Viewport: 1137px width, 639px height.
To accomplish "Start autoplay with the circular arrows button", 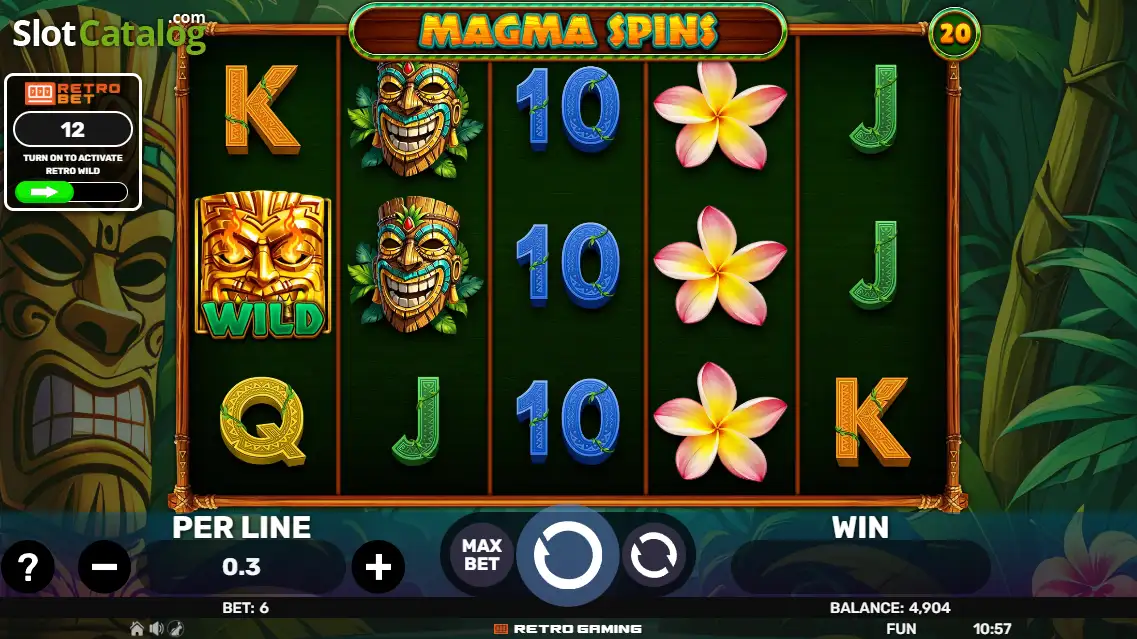I will pyautogui.click(x=653, y=556).
